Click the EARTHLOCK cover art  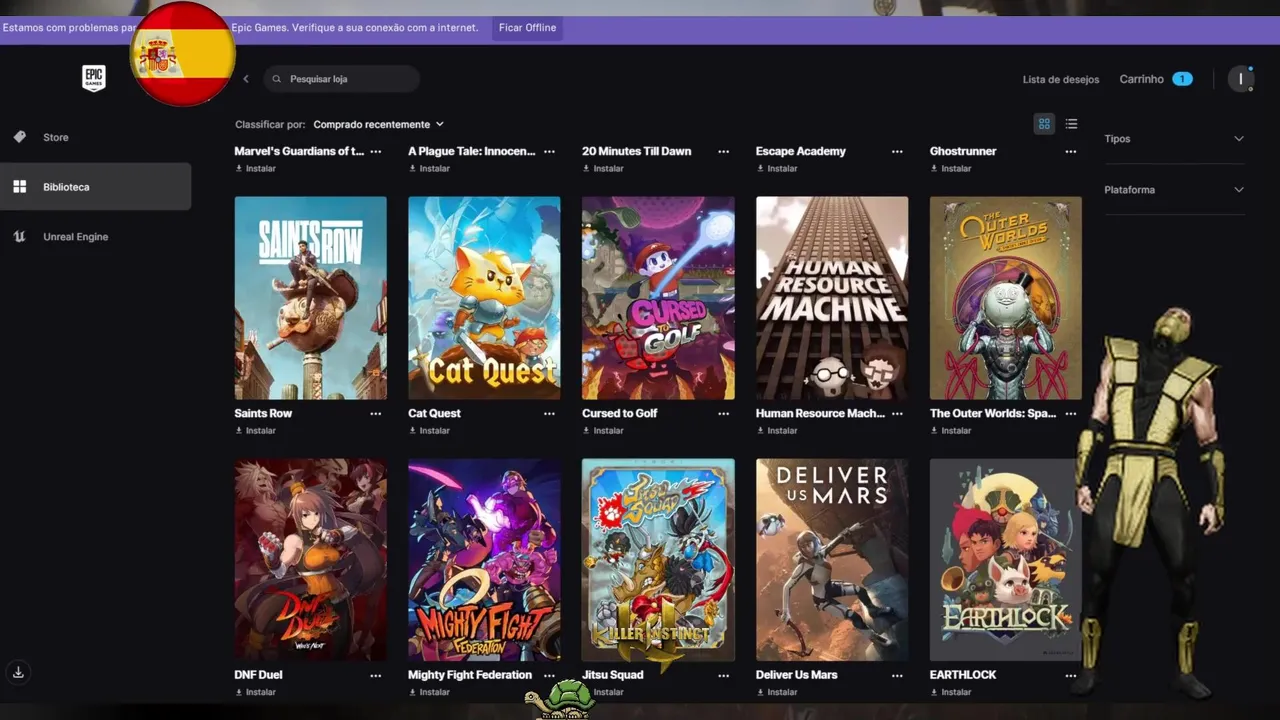click(x=1006, y=560)
